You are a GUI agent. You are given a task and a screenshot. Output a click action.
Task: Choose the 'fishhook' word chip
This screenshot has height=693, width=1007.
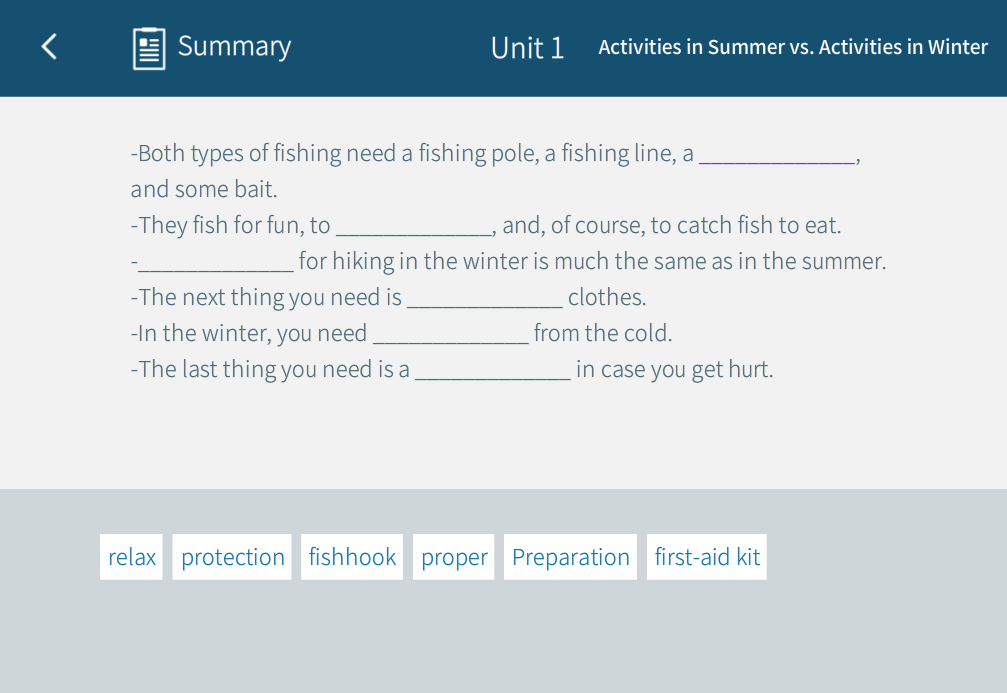point(352,557)
